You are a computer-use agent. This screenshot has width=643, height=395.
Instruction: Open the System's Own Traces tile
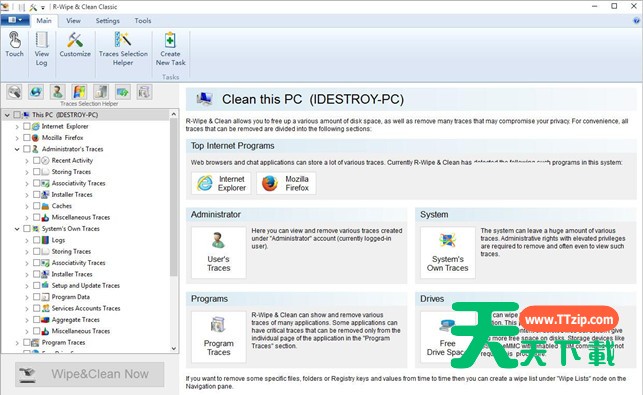click(x=447, y=253)
